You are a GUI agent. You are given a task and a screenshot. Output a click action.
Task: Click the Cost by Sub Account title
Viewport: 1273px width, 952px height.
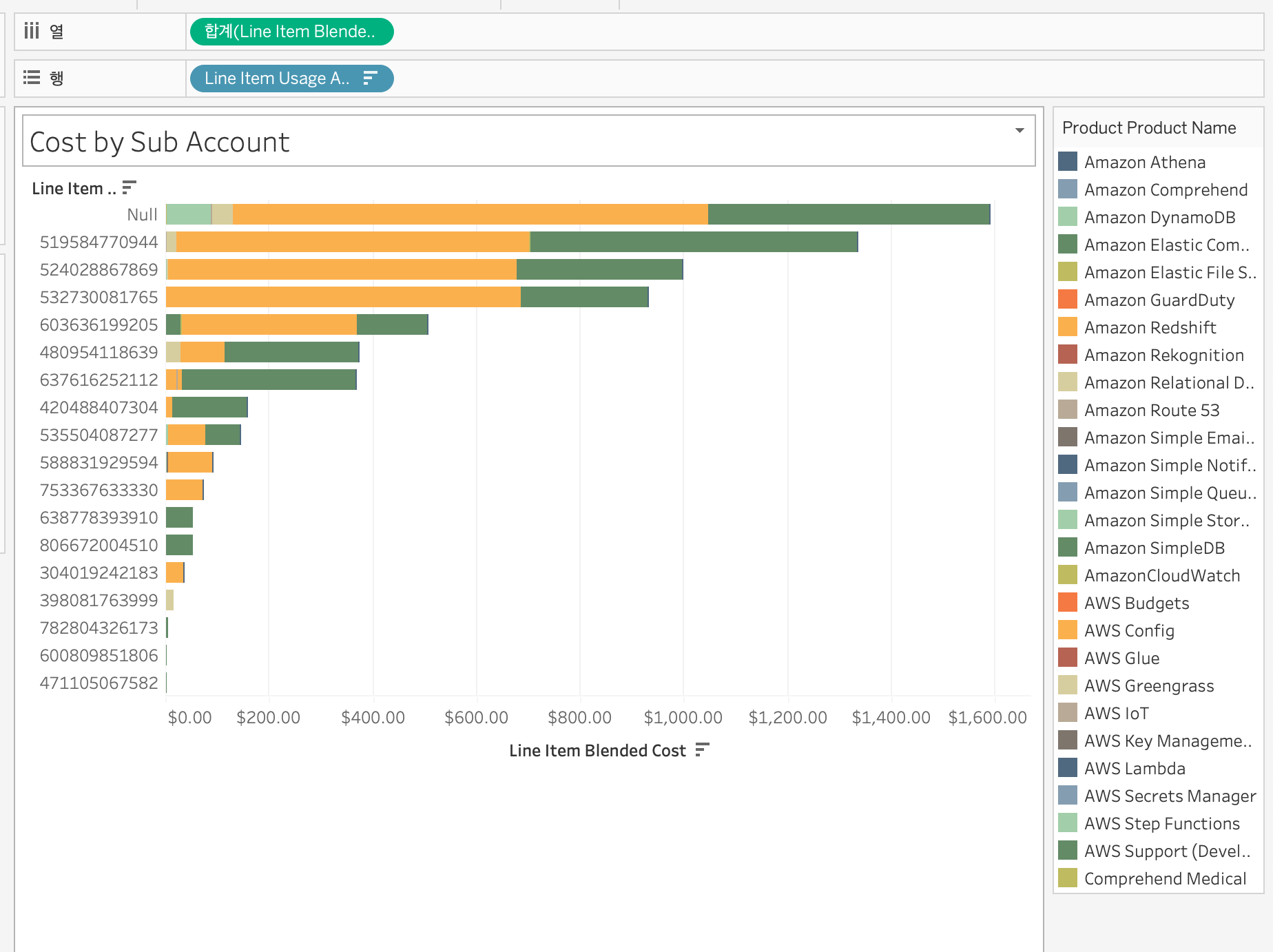pos(160,142)
